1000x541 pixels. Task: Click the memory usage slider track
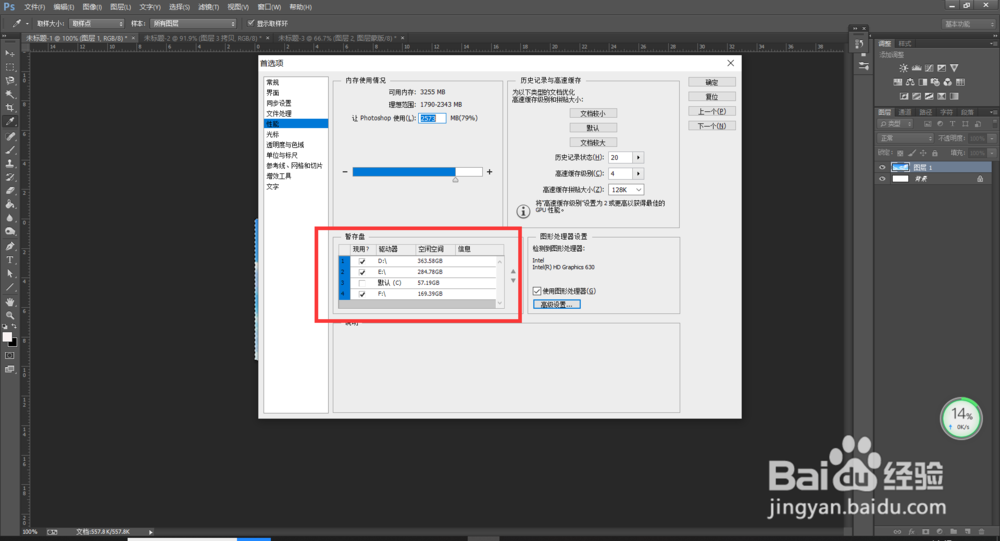pos(417,172)
